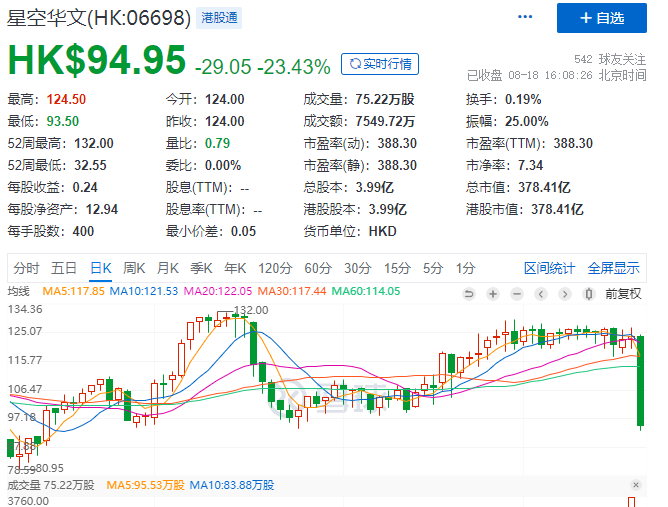Open 全屏显示 fullscreen chart view
This screenshot has width=668, height=507.
[613, 268]
